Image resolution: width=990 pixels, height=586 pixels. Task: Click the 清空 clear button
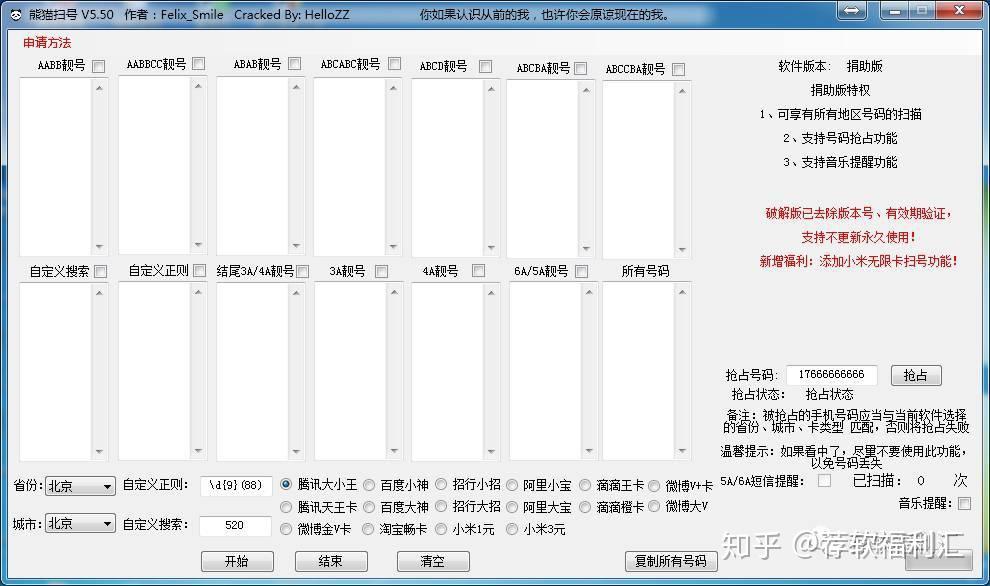click(433, 561)
